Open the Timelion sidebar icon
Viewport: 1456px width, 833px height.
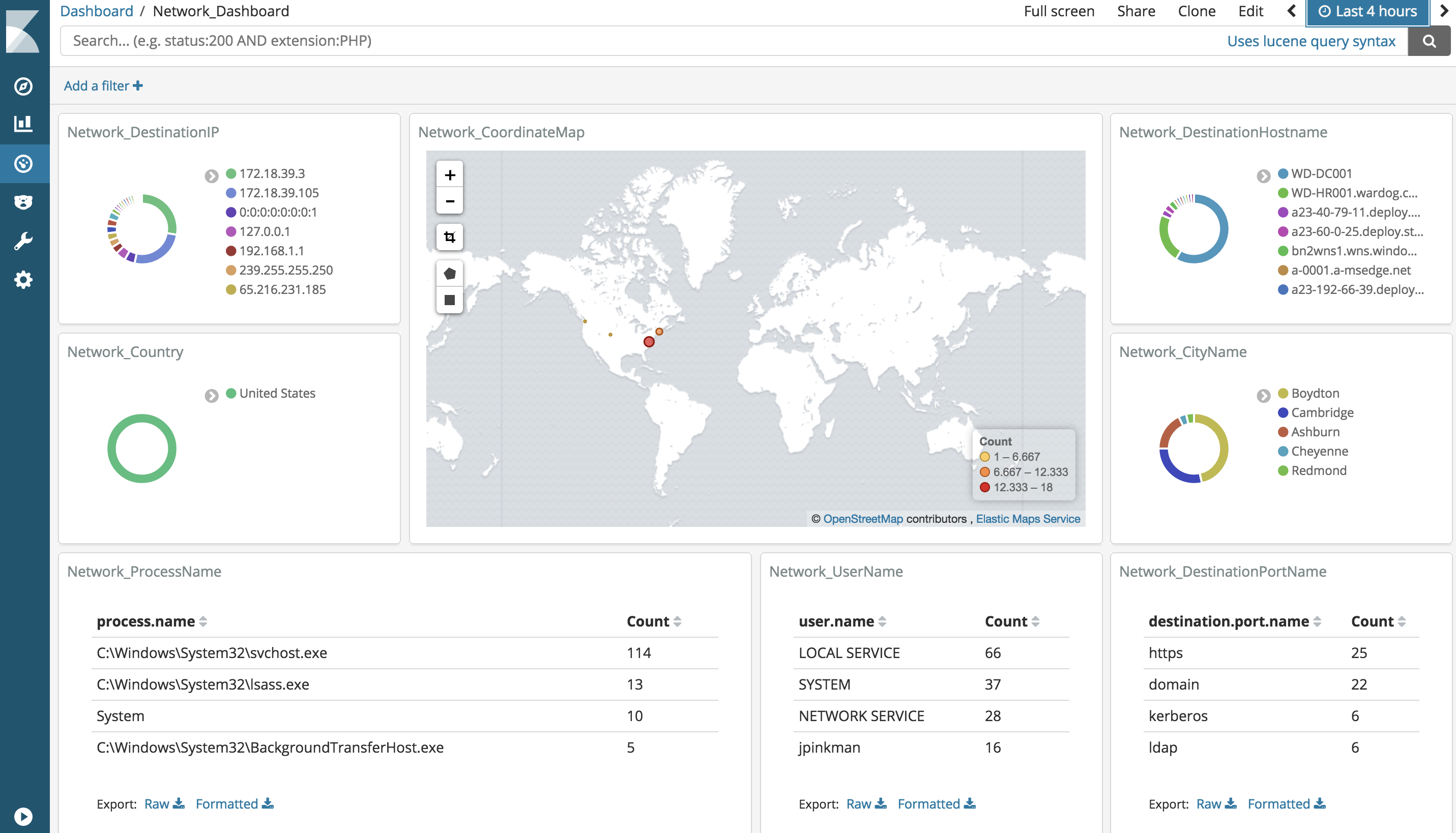pos(23,202)
